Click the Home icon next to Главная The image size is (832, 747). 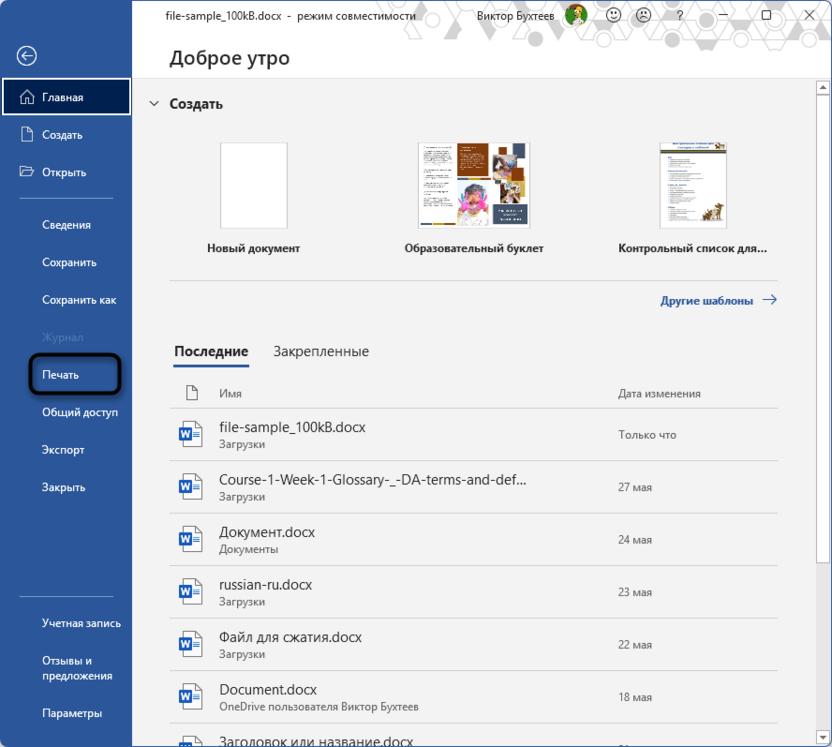click(x=27, y=97)
